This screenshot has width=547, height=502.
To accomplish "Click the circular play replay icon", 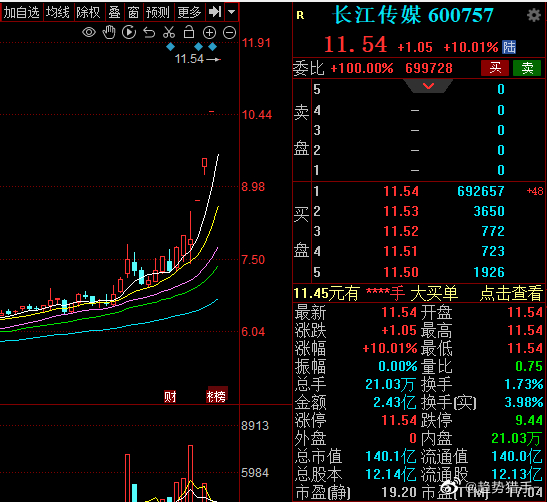I will click(x=129, y=32).
